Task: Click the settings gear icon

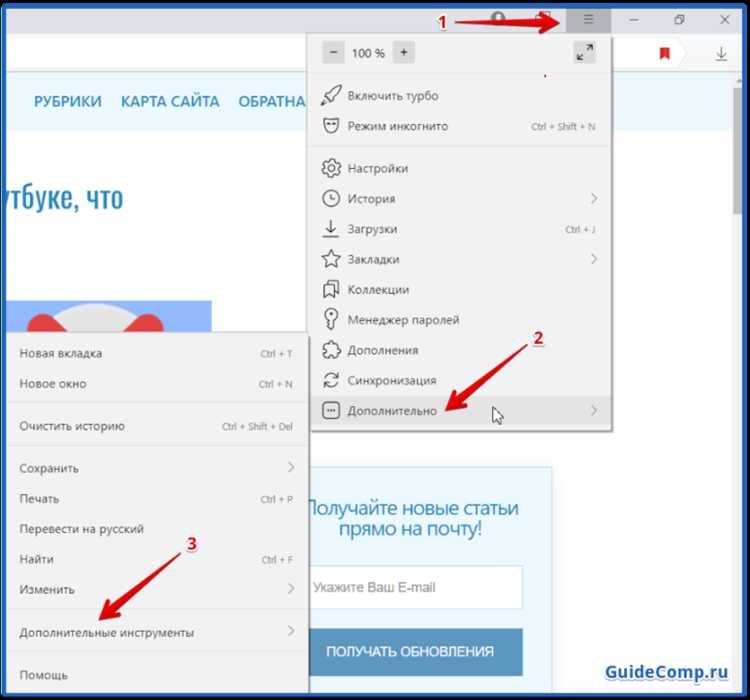Action: click(x=331, y=168)
